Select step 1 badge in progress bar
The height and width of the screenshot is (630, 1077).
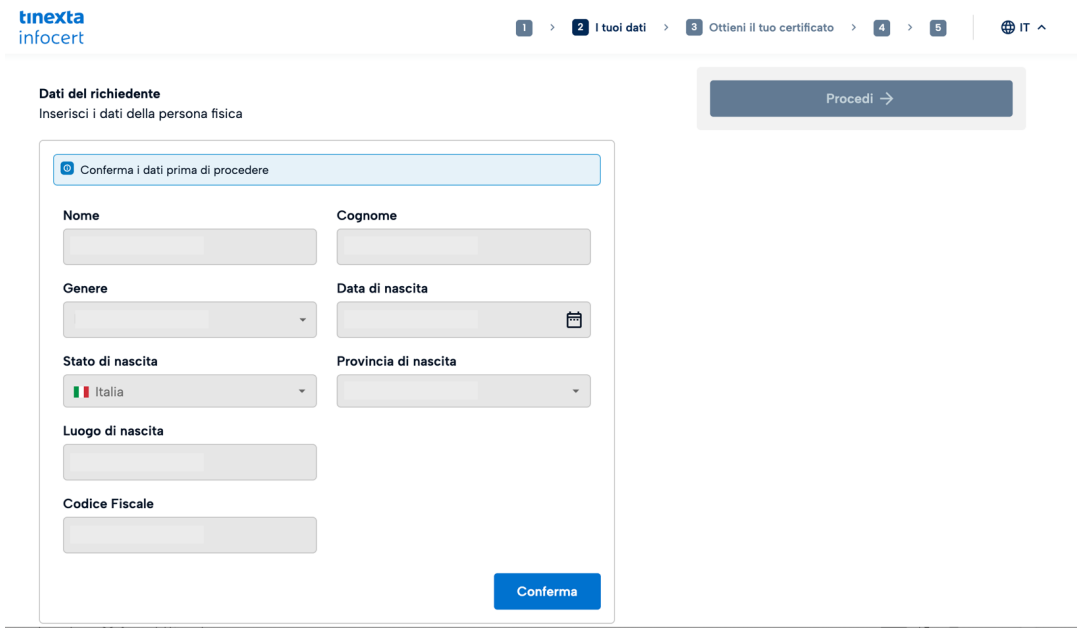coord(524,28)
